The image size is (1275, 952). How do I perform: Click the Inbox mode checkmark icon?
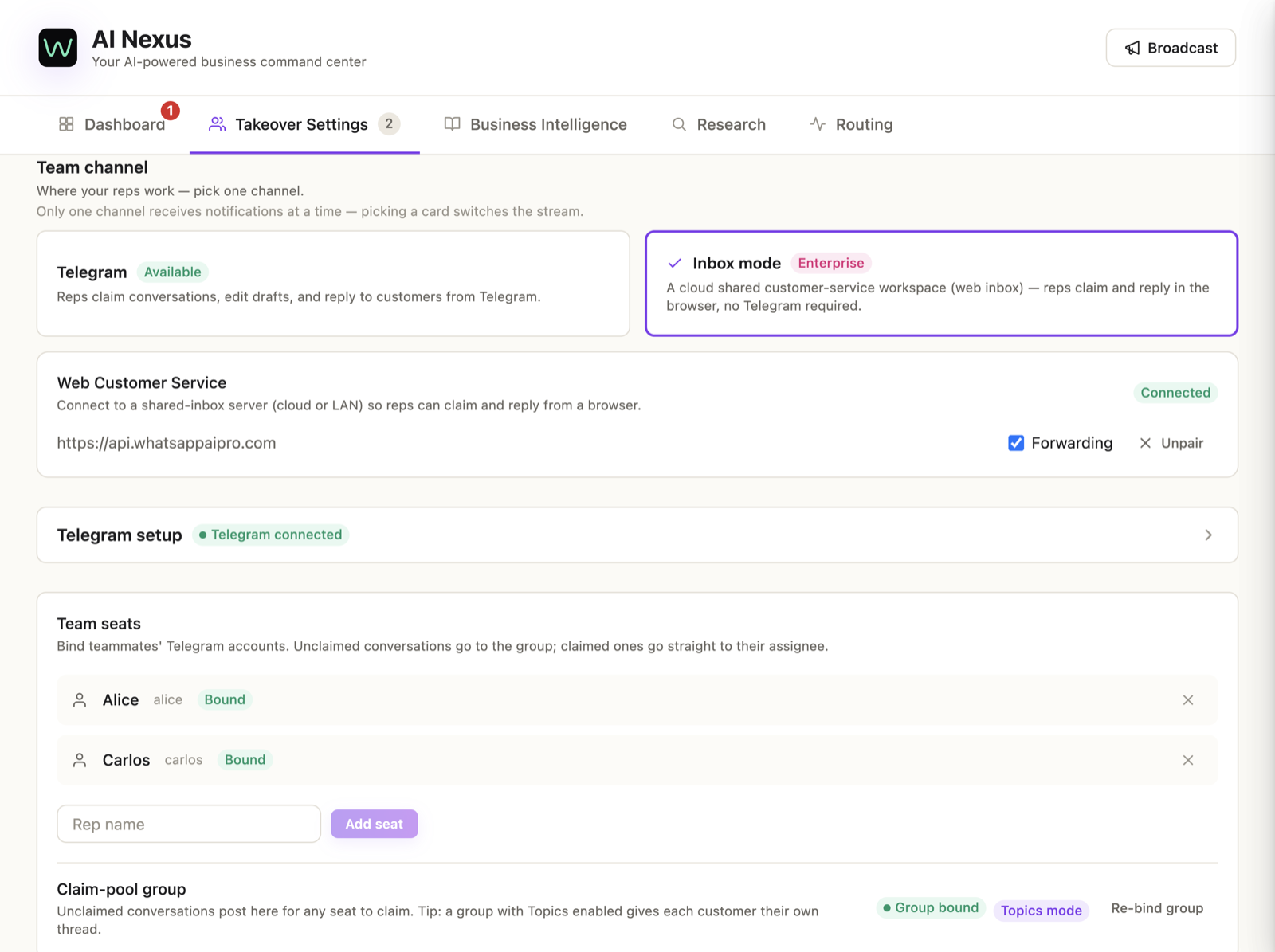tap(675, 263)
